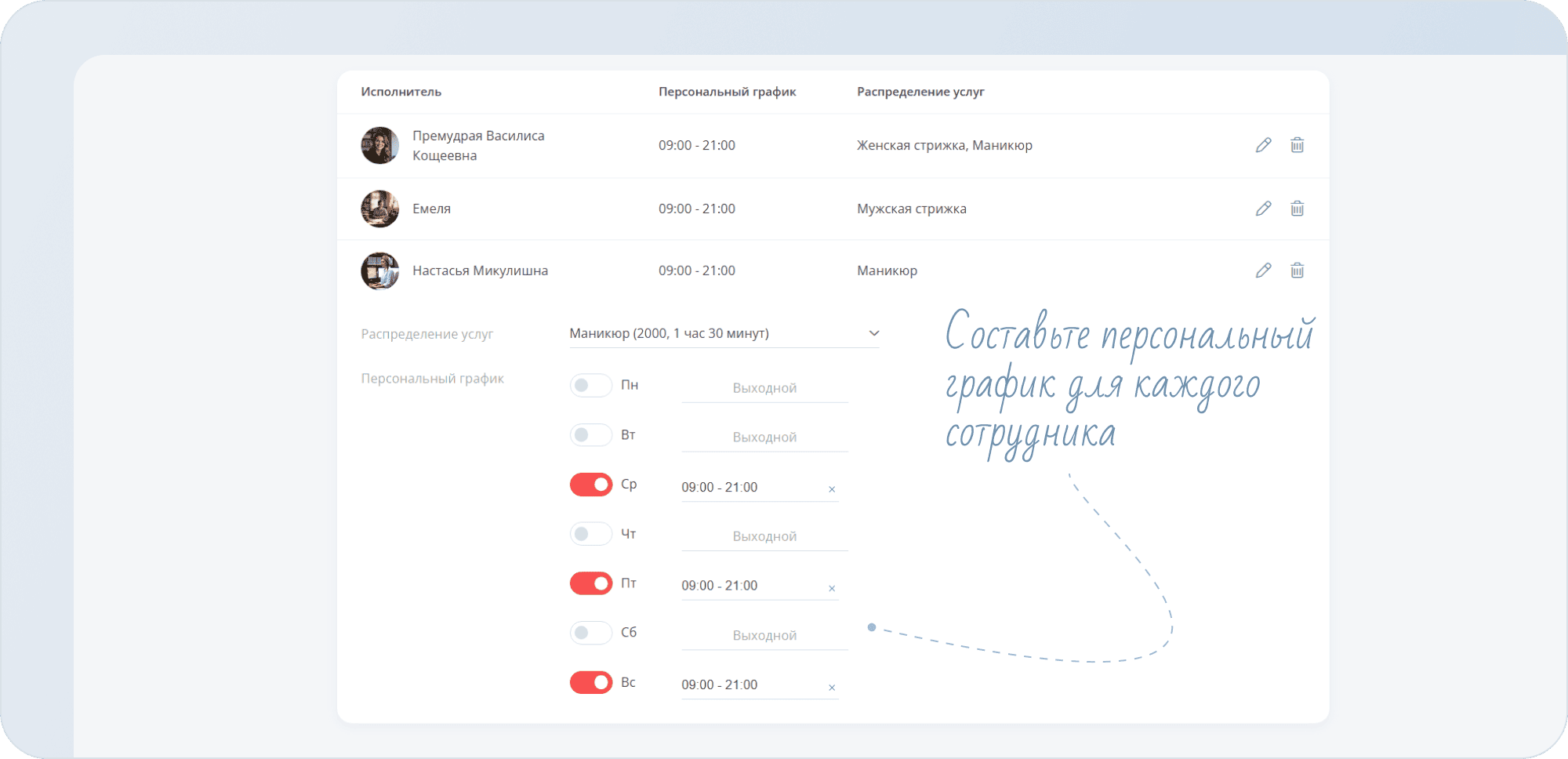Viewport: 1568px width, 759px height.
Task: Clear the Пт working hours with x
Action: click(832, 588)
